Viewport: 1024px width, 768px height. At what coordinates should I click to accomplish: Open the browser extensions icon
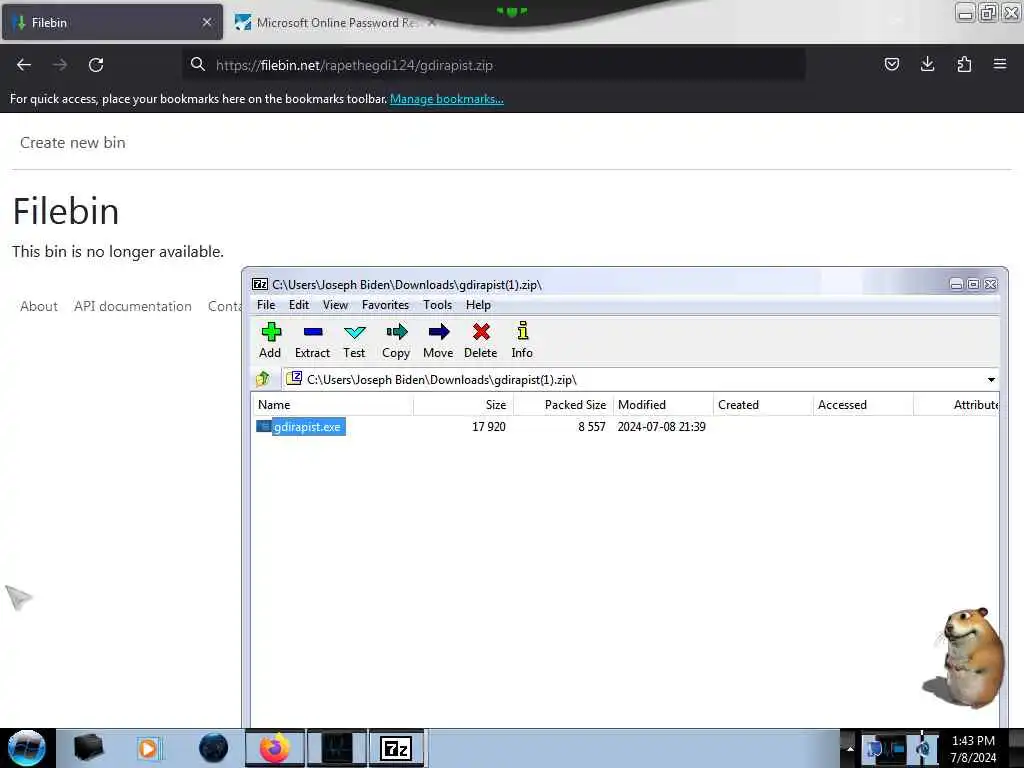(964, 64)
